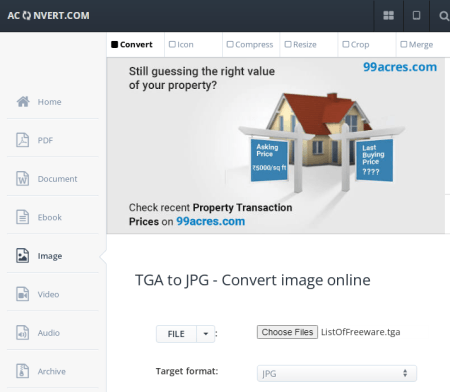This screenshot has height=392, width=450.
Task: Click 'Check recent Property Transaction' ad text
Action: (x=210, y=207)
